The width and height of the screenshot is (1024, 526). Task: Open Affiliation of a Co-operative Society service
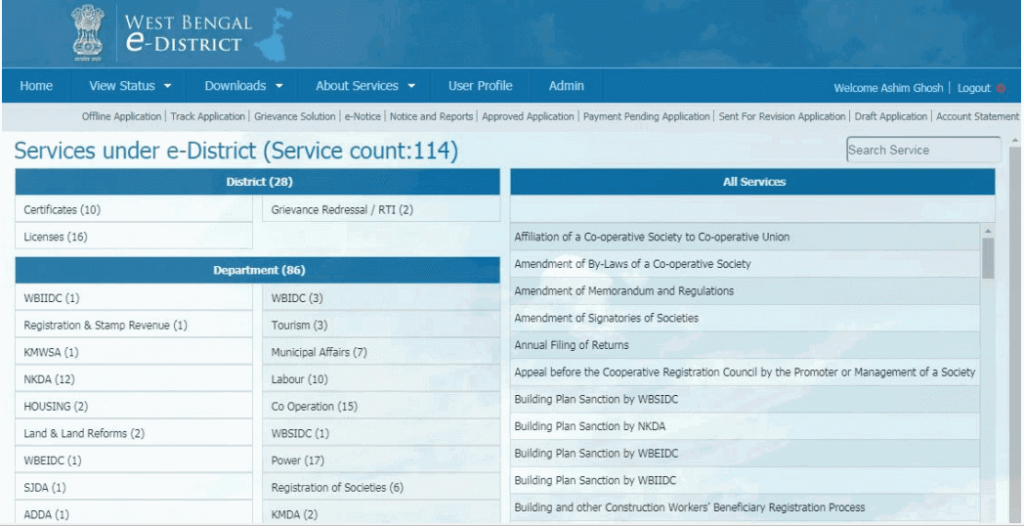click(x=745, y=237)
